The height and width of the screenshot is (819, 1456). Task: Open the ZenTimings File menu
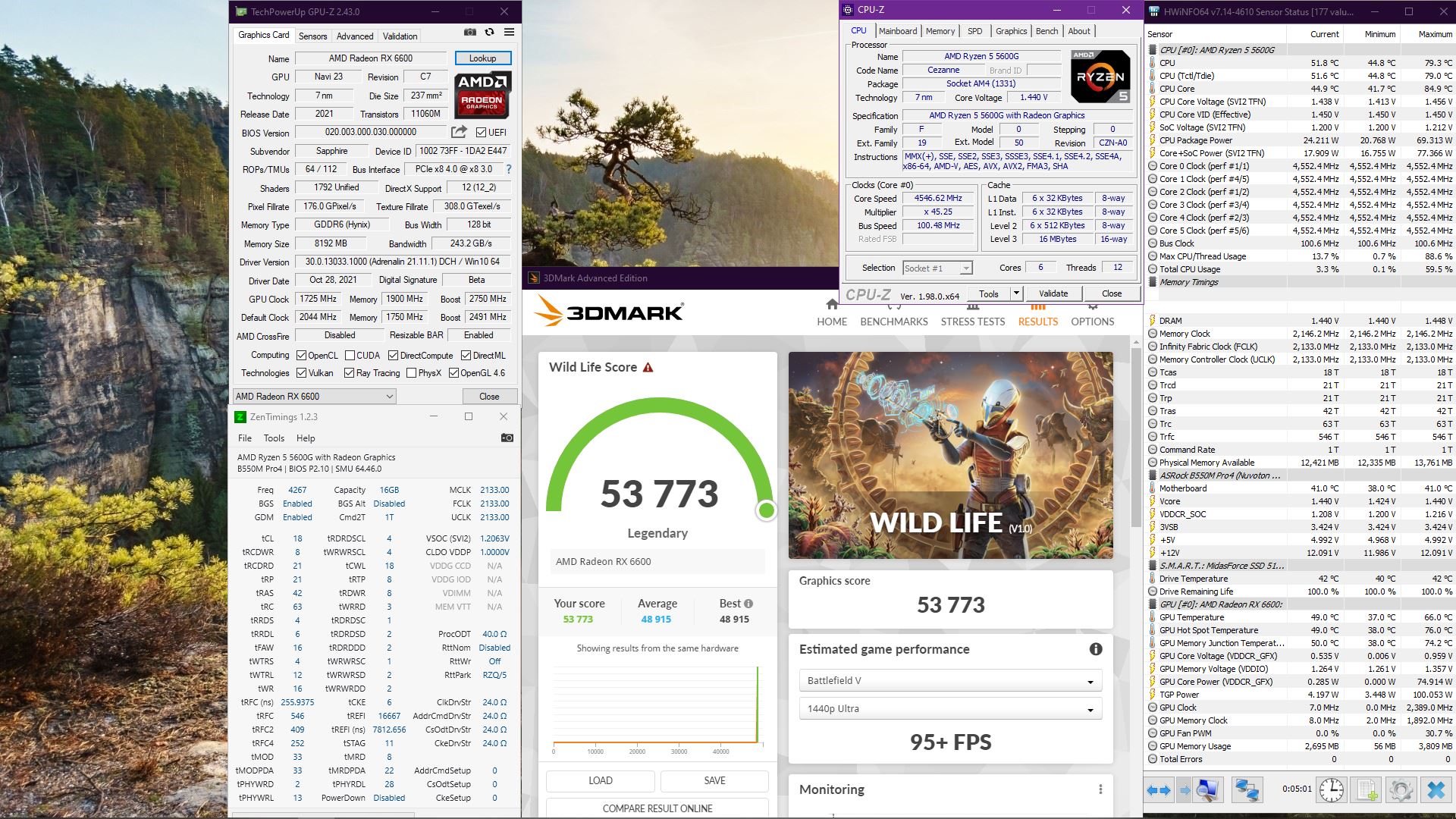[245, 438]
